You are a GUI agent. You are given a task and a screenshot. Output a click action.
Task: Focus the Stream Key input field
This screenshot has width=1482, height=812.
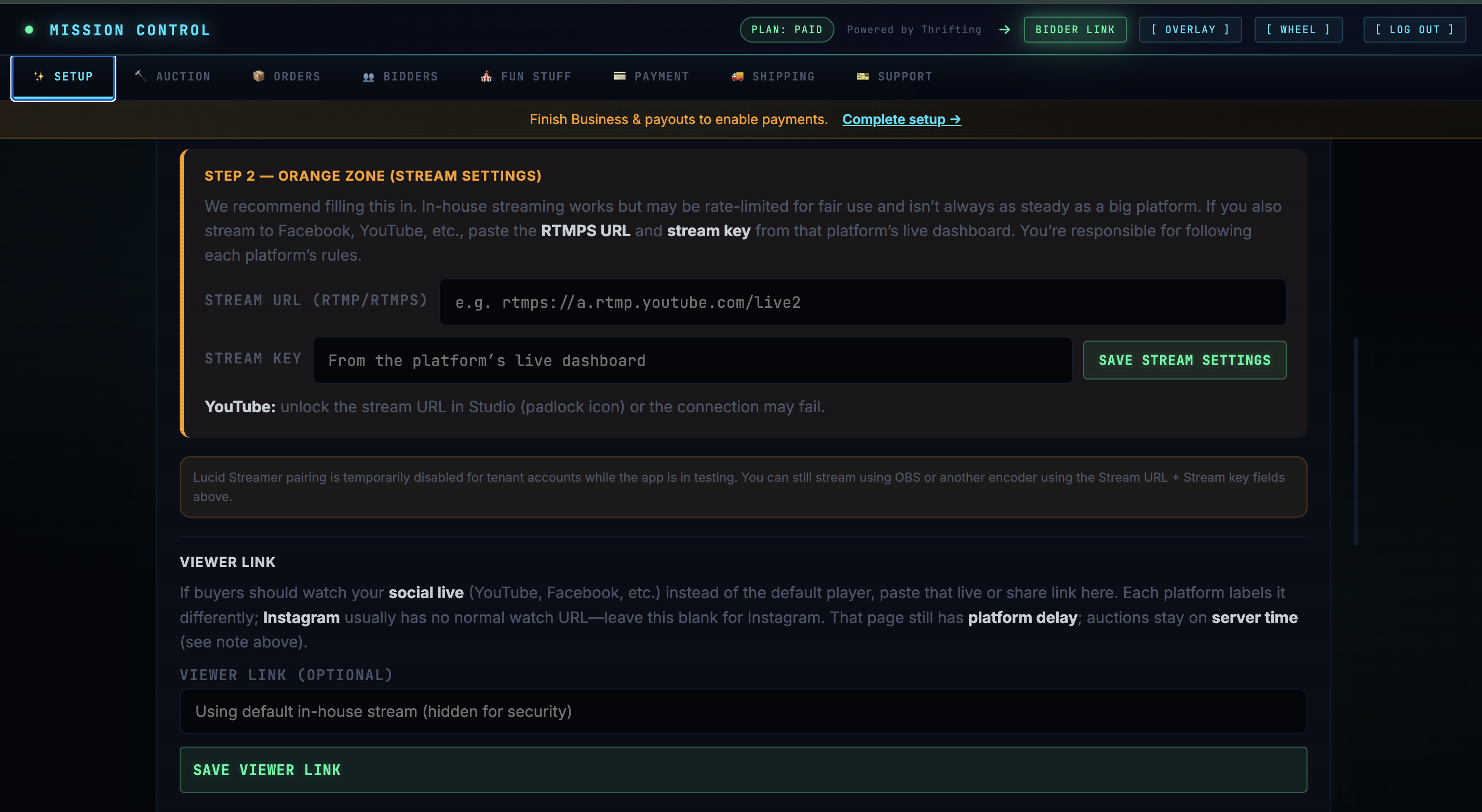tap(691, 360)
